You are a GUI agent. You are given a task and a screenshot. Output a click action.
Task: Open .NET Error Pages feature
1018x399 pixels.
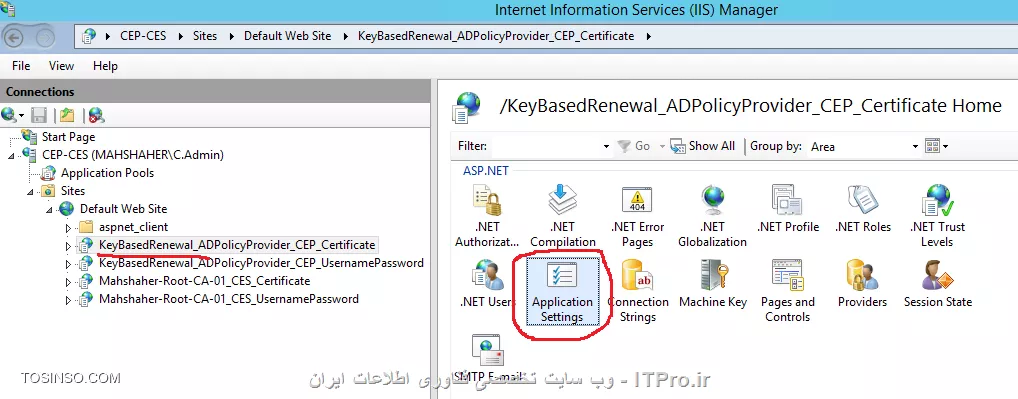[x=637, y=216]
